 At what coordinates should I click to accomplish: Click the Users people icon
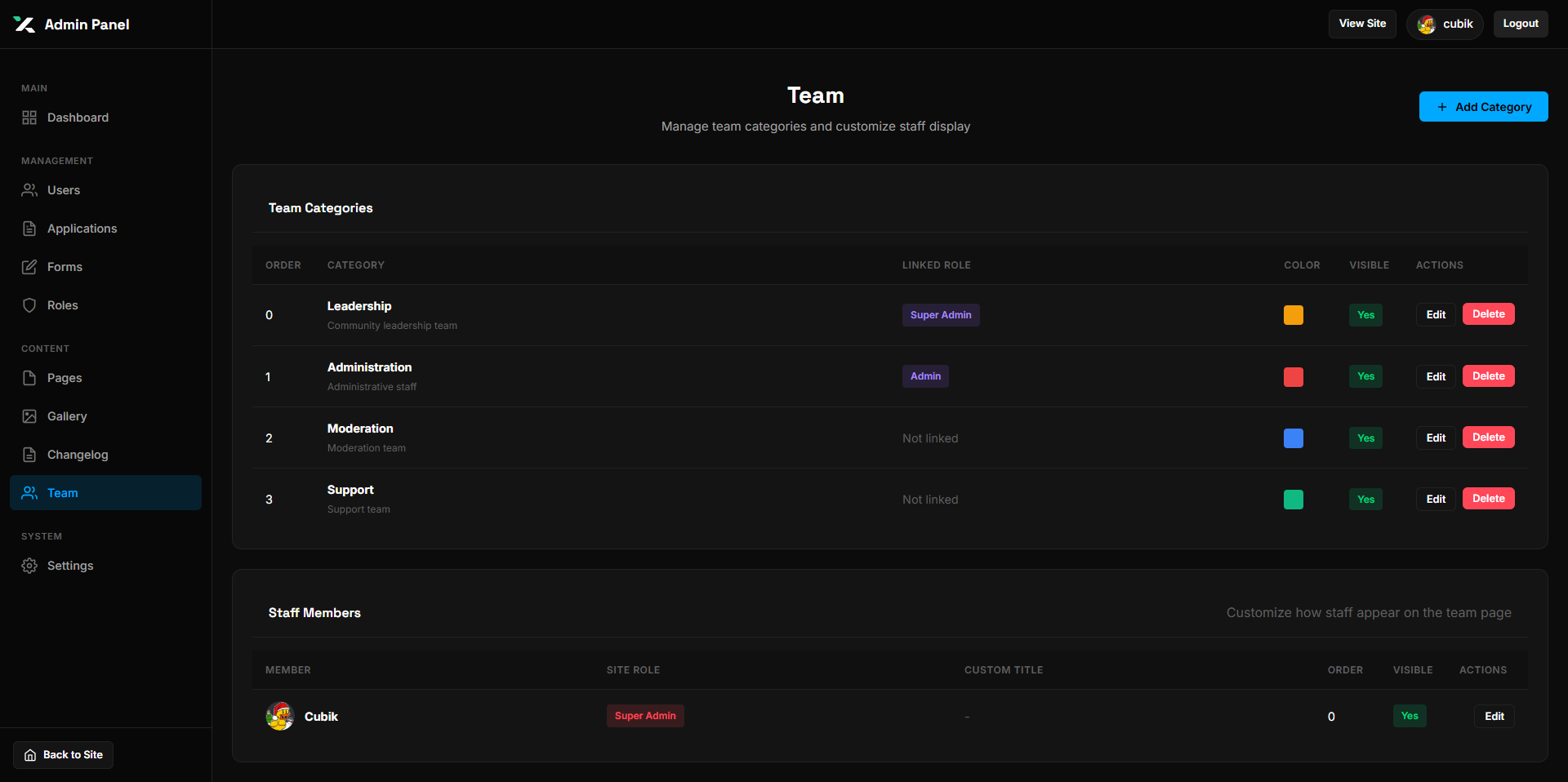point(29,190)
